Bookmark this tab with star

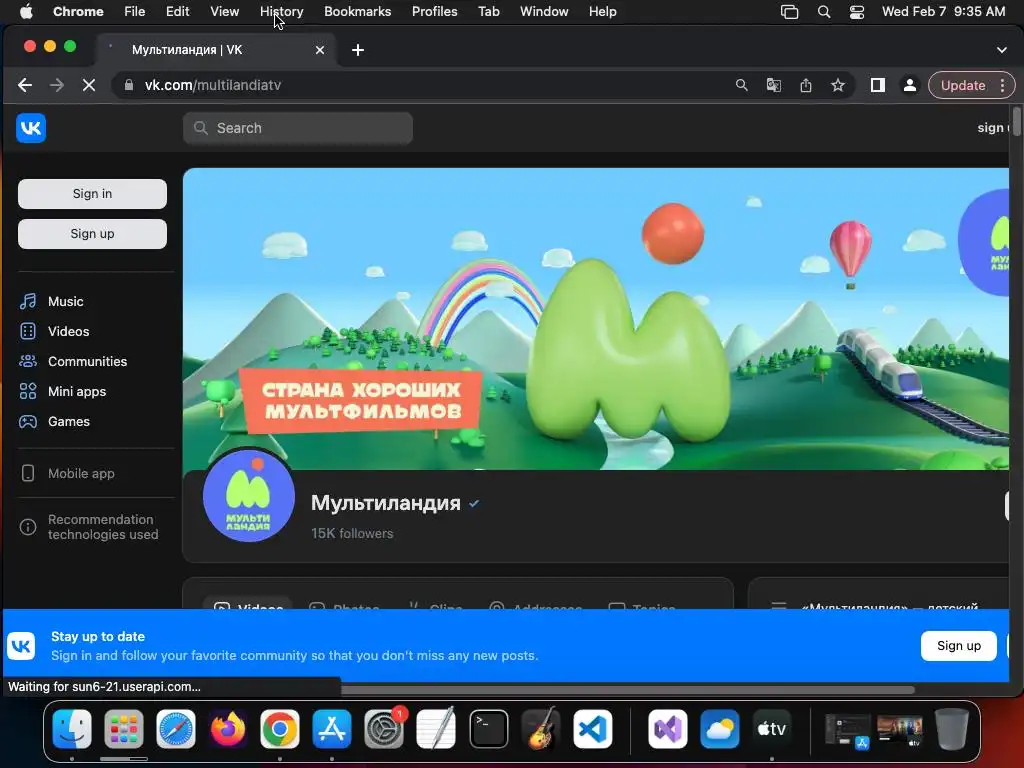[838, 85]
